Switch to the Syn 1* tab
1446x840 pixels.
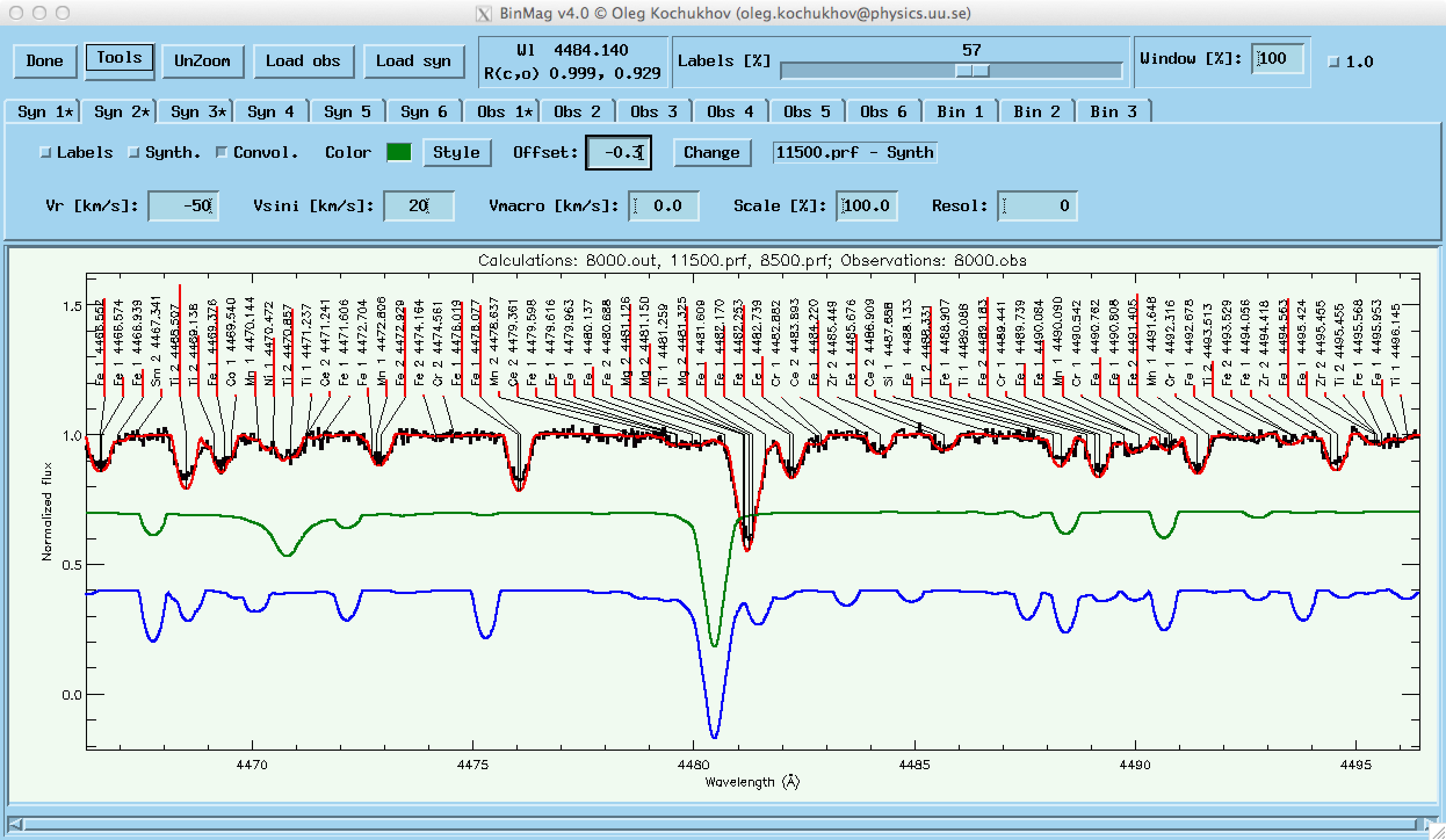pyautogui.click(x=44, y=111)
